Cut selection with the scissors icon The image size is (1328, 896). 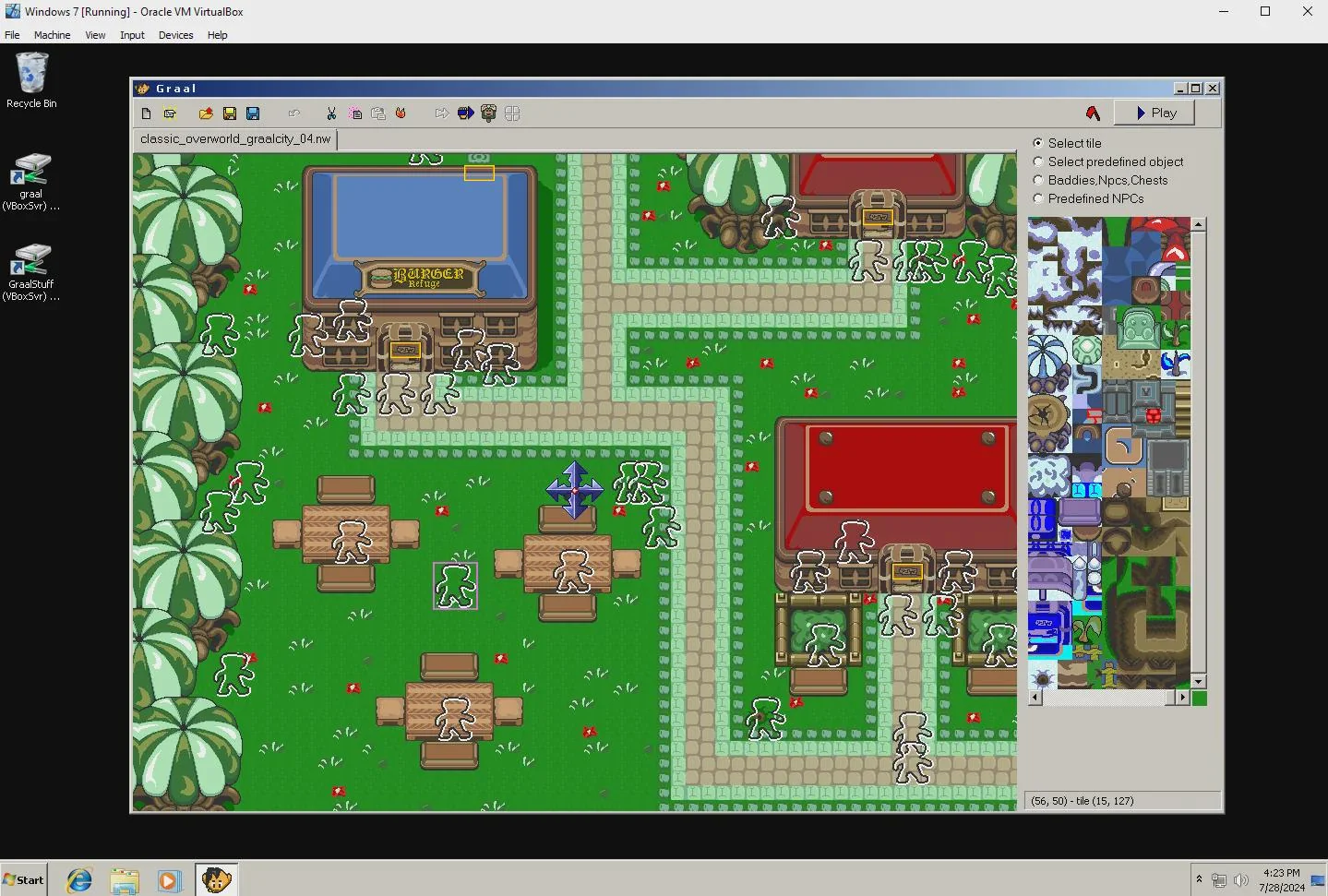331,113
